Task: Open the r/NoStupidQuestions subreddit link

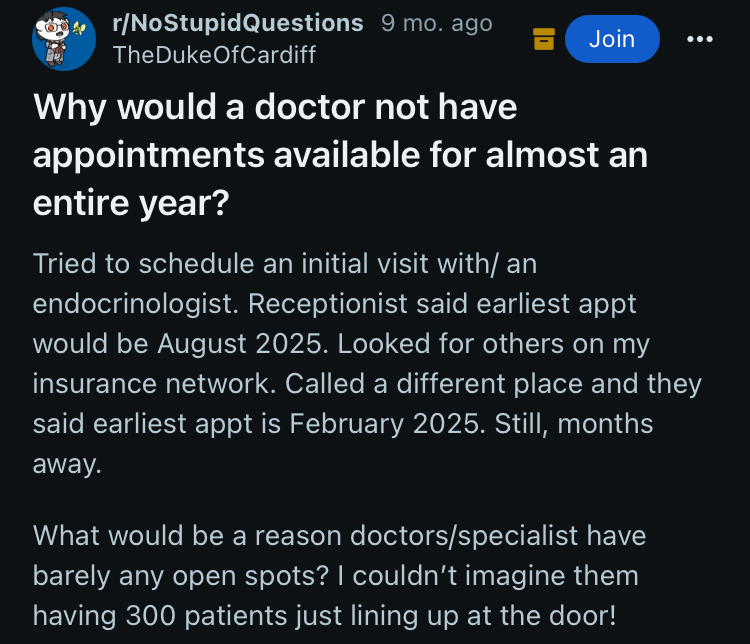Action: (238, 23)
